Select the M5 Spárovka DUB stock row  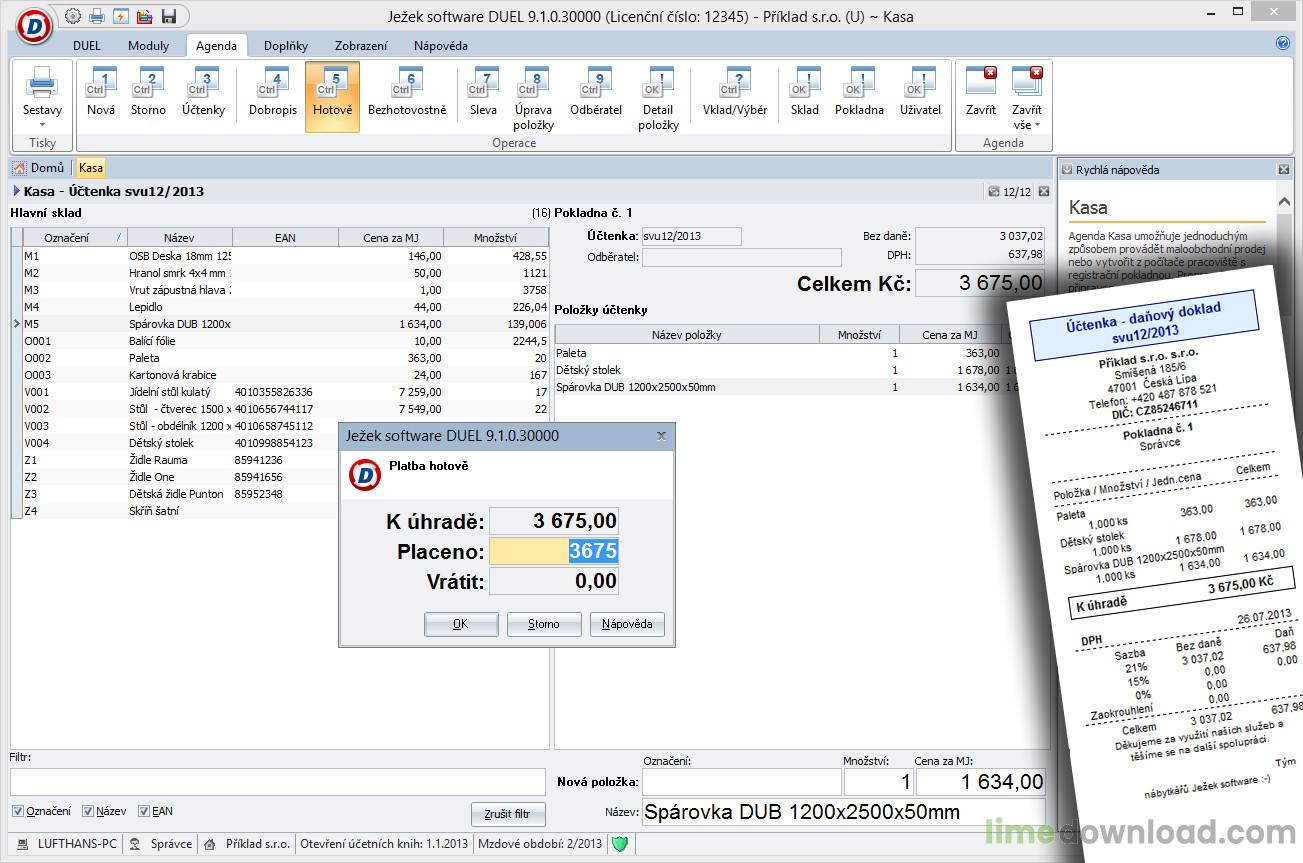pyautogui.click(x=280, y=324)
